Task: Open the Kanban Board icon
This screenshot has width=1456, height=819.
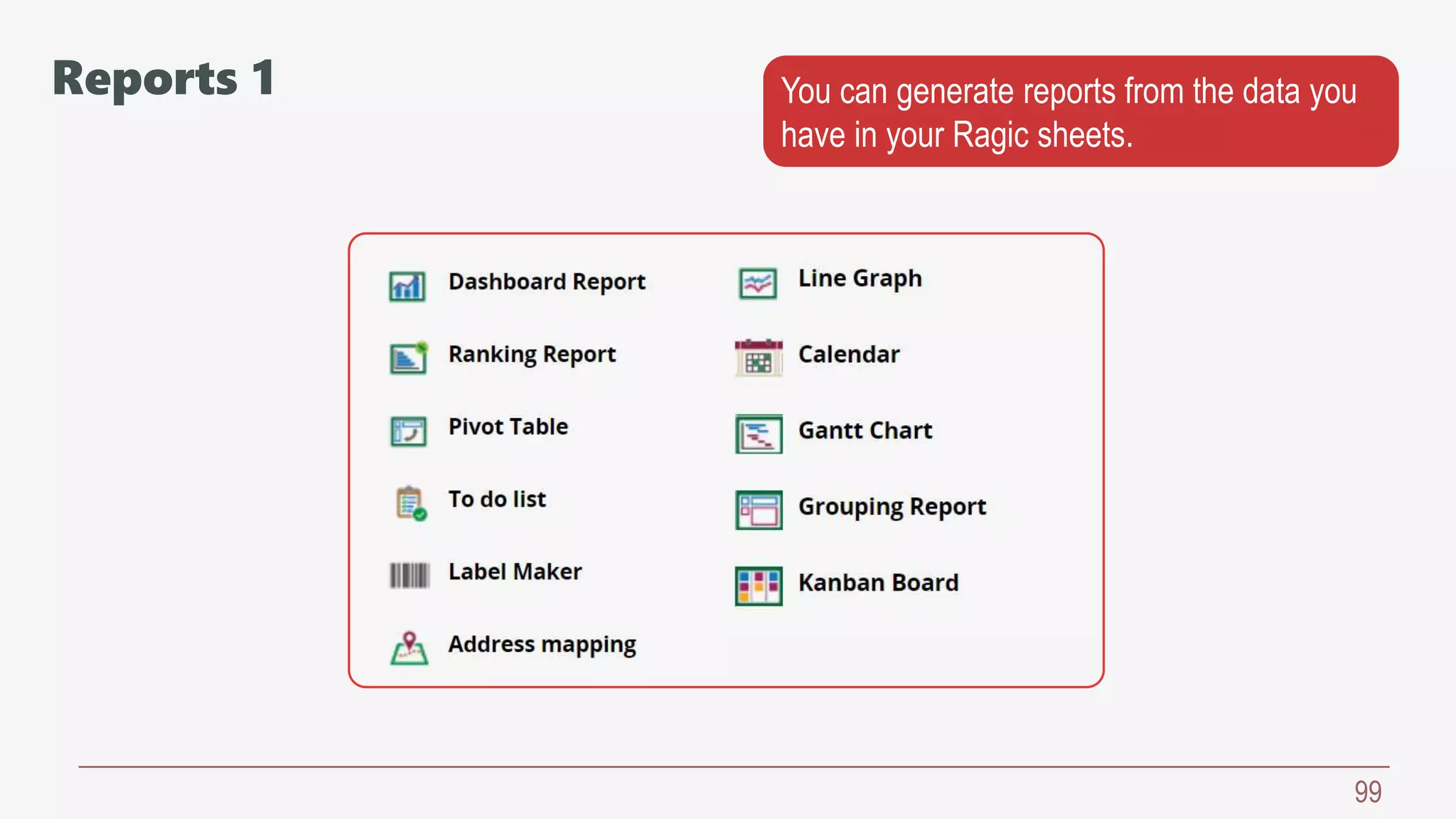Action: coord(759,586)
